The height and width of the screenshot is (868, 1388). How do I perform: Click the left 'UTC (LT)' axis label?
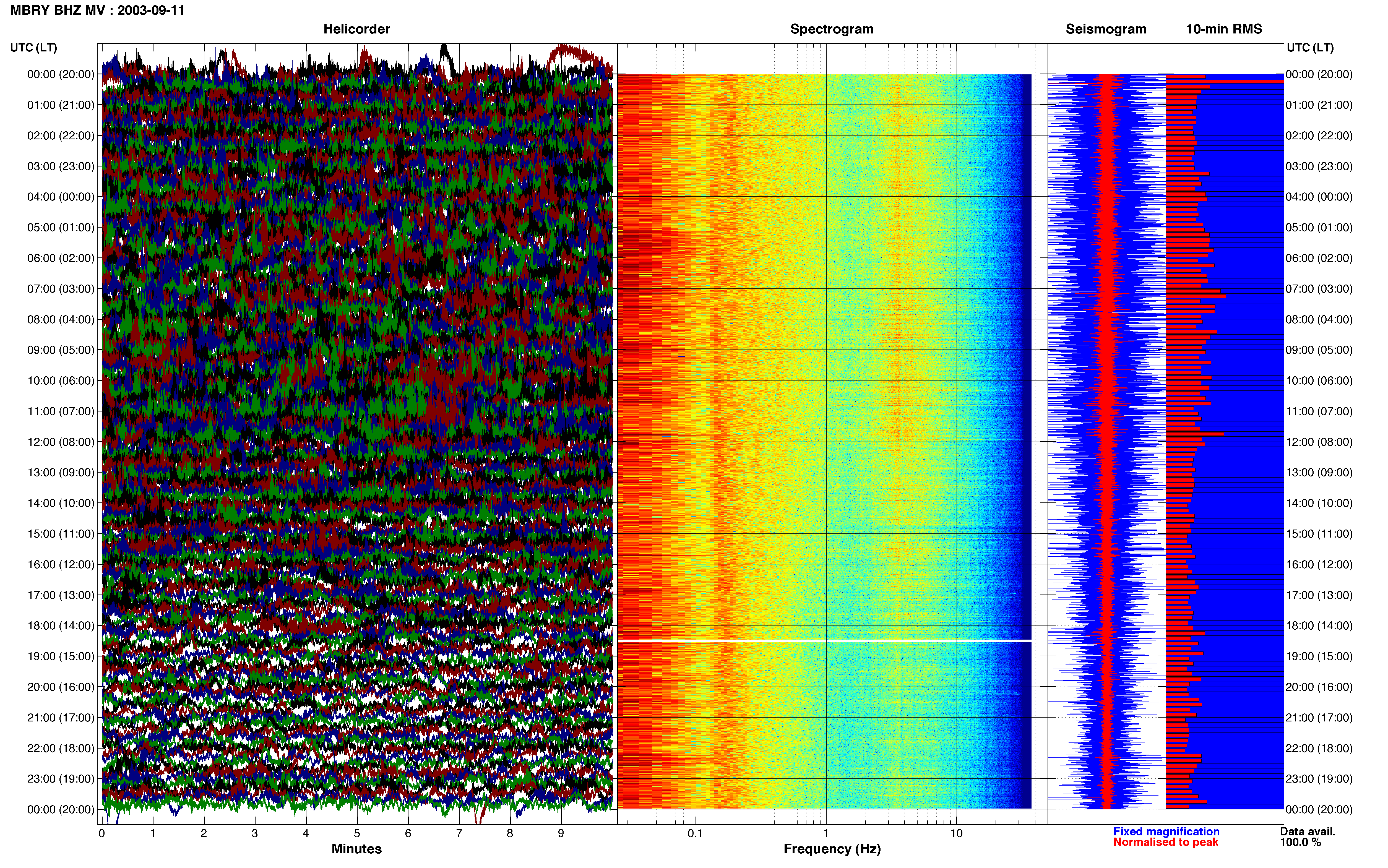click(33, 48)
